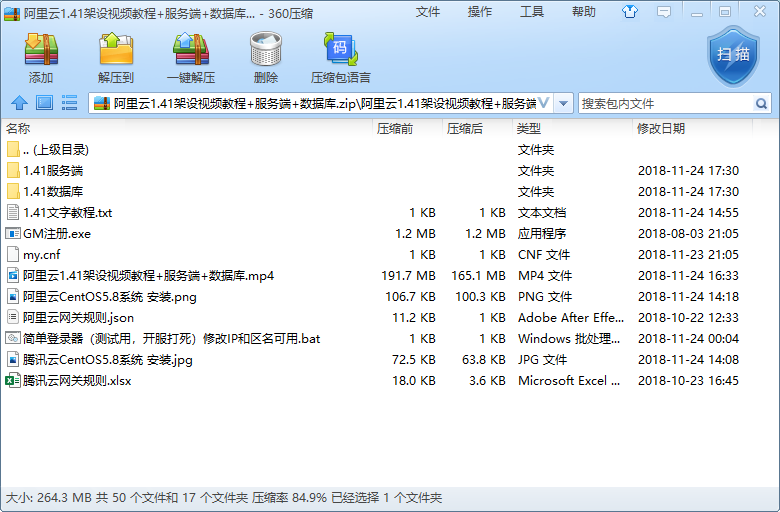This screenshot has width=780, height=512.
Task: Click the 1.41文字教程.txt document icon
Action: pyautogui.click(x=13, y=212)
